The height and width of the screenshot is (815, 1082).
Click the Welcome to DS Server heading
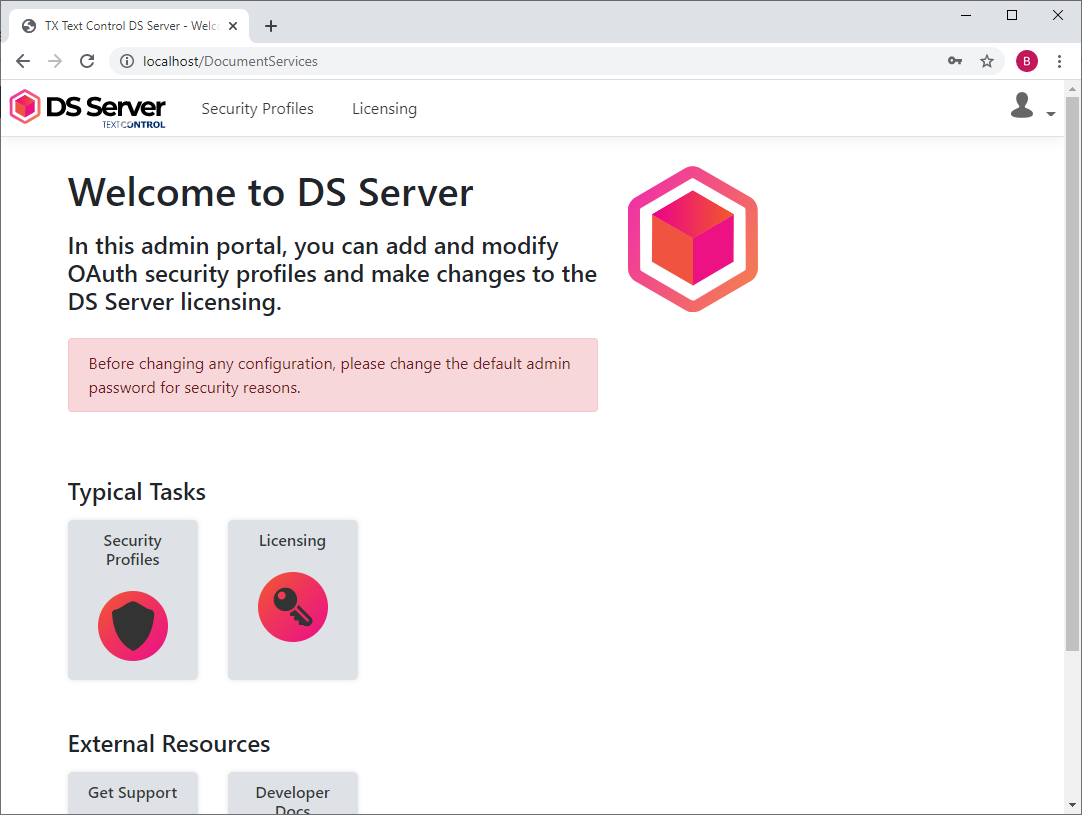click(x=270, y=192)
